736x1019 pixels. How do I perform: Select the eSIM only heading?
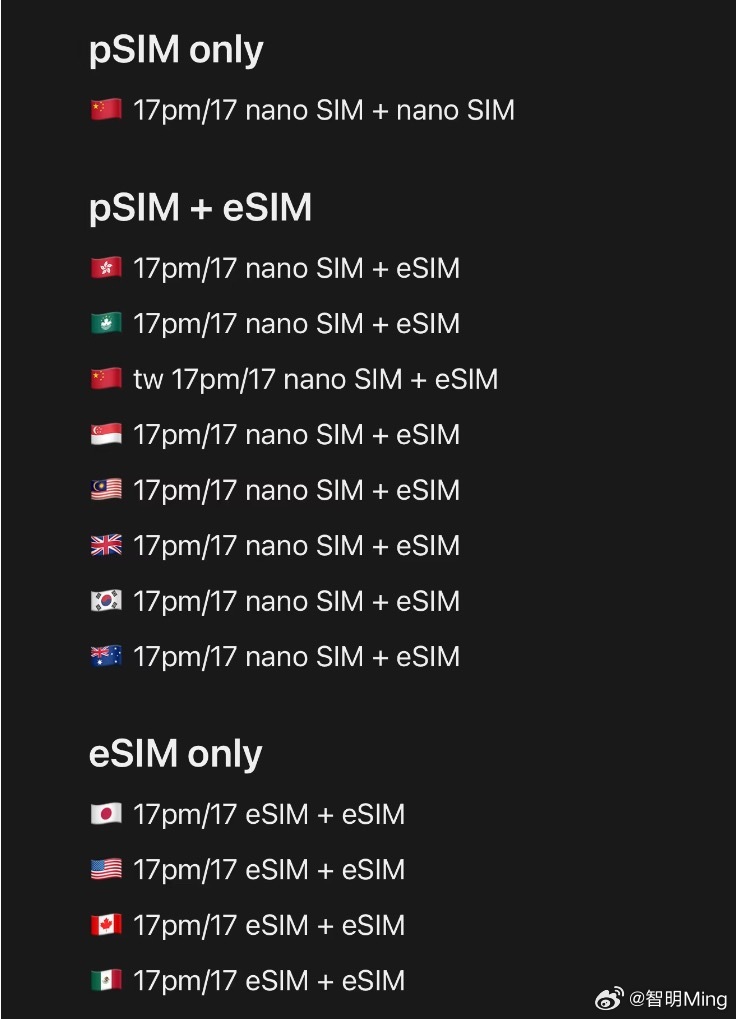(175, 754)
